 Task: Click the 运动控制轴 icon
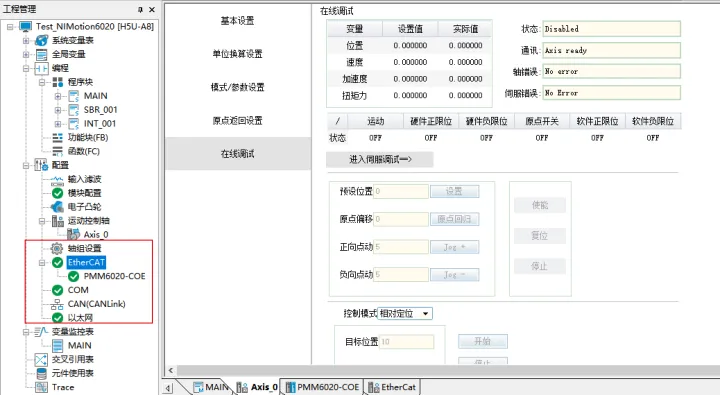pos(57,221)
